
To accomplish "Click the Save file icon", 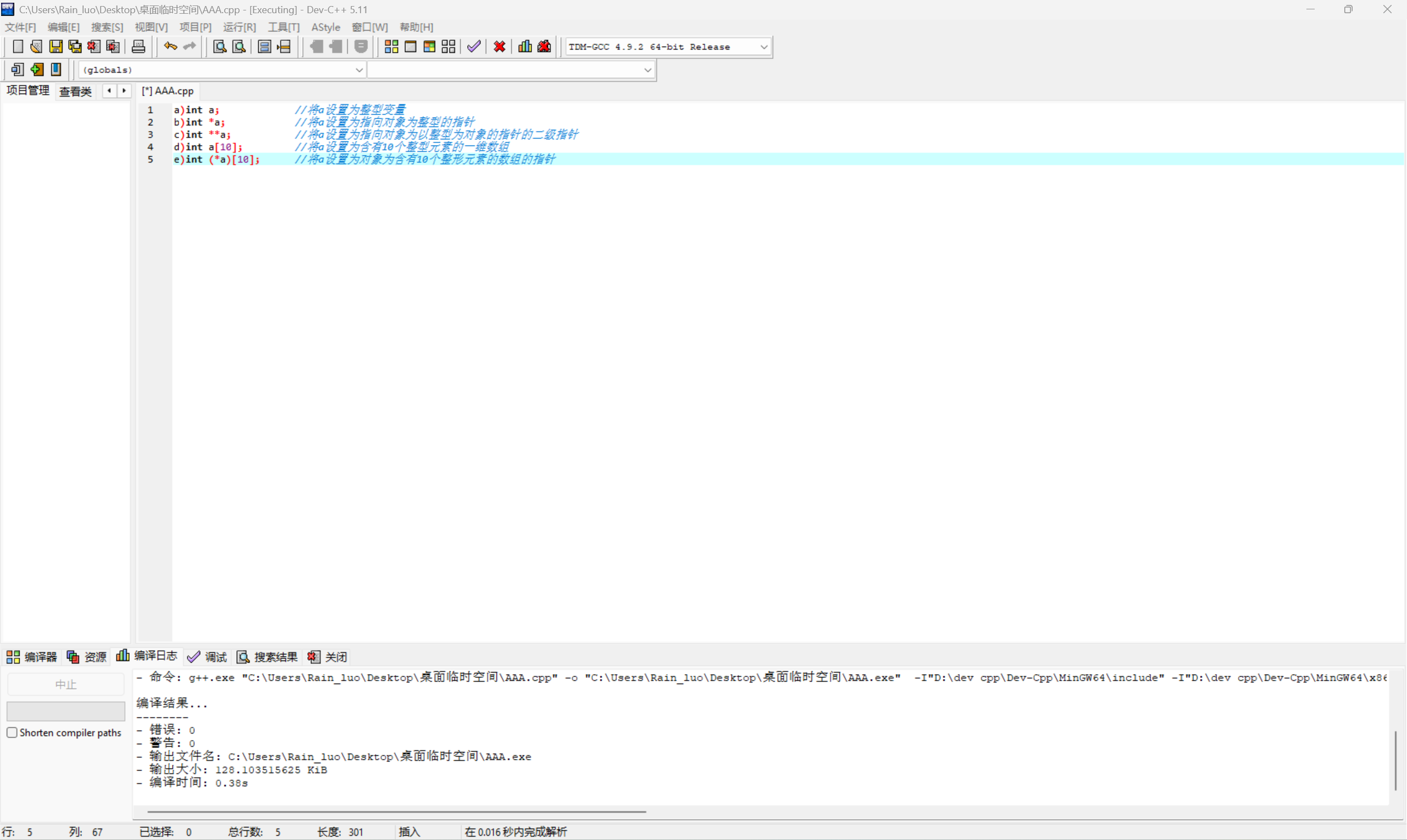I will coord(56,47).
